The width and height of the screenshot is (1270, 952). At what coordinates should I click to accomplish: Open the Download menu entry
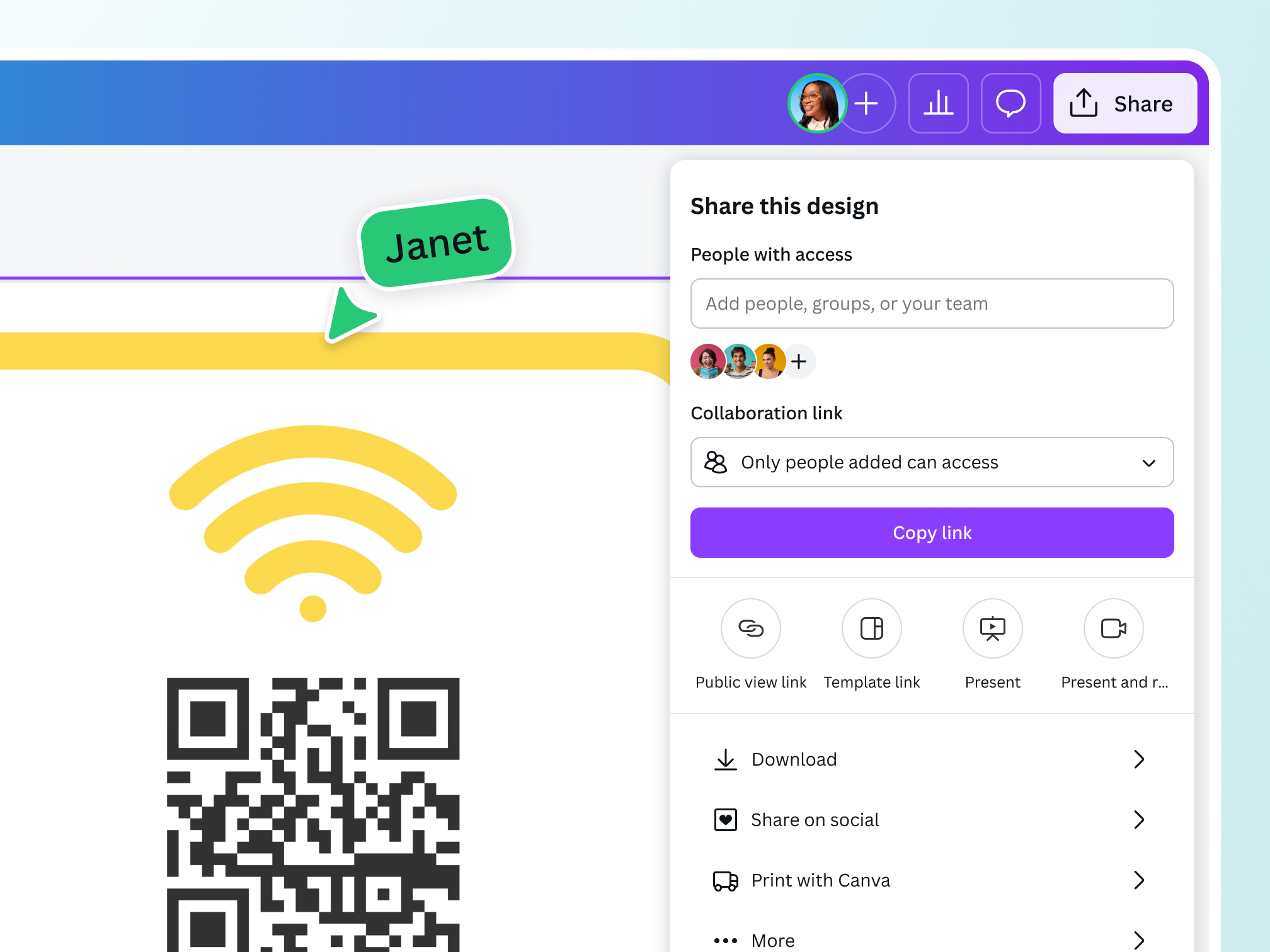click(x=932, y=759)
